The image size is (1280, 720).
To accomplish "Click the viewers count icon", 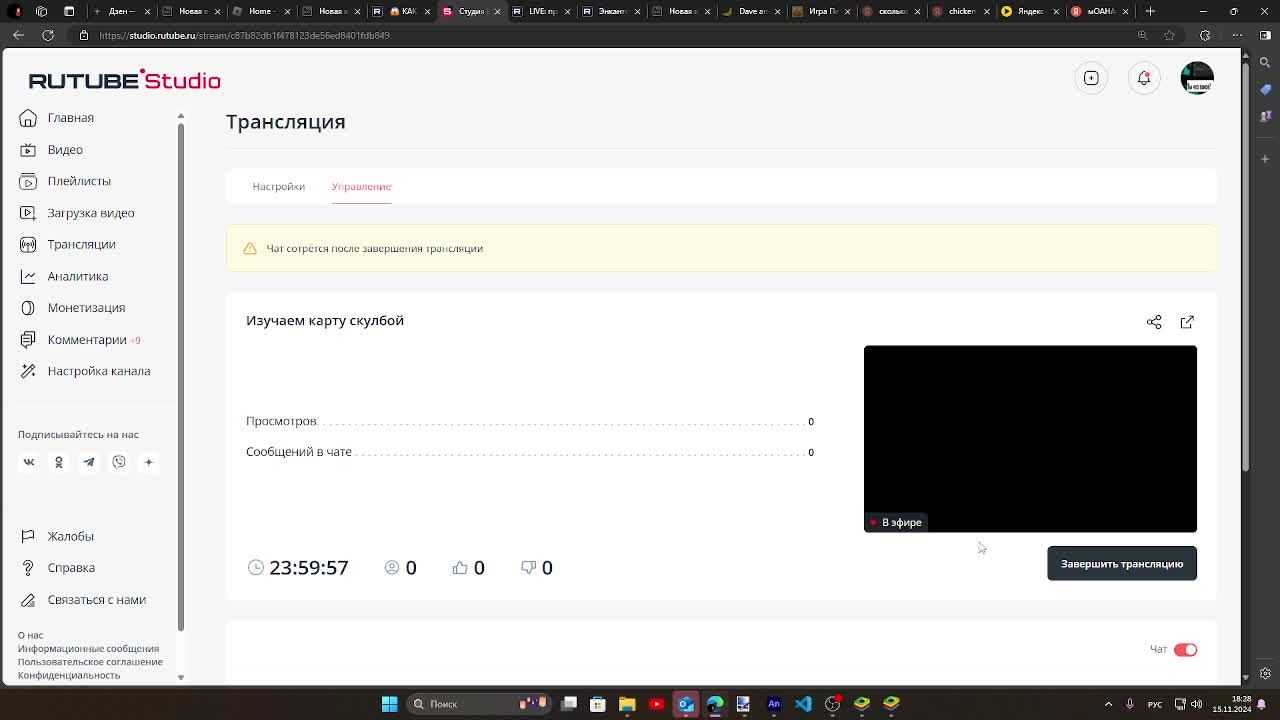I will click(x=392, y=567).
